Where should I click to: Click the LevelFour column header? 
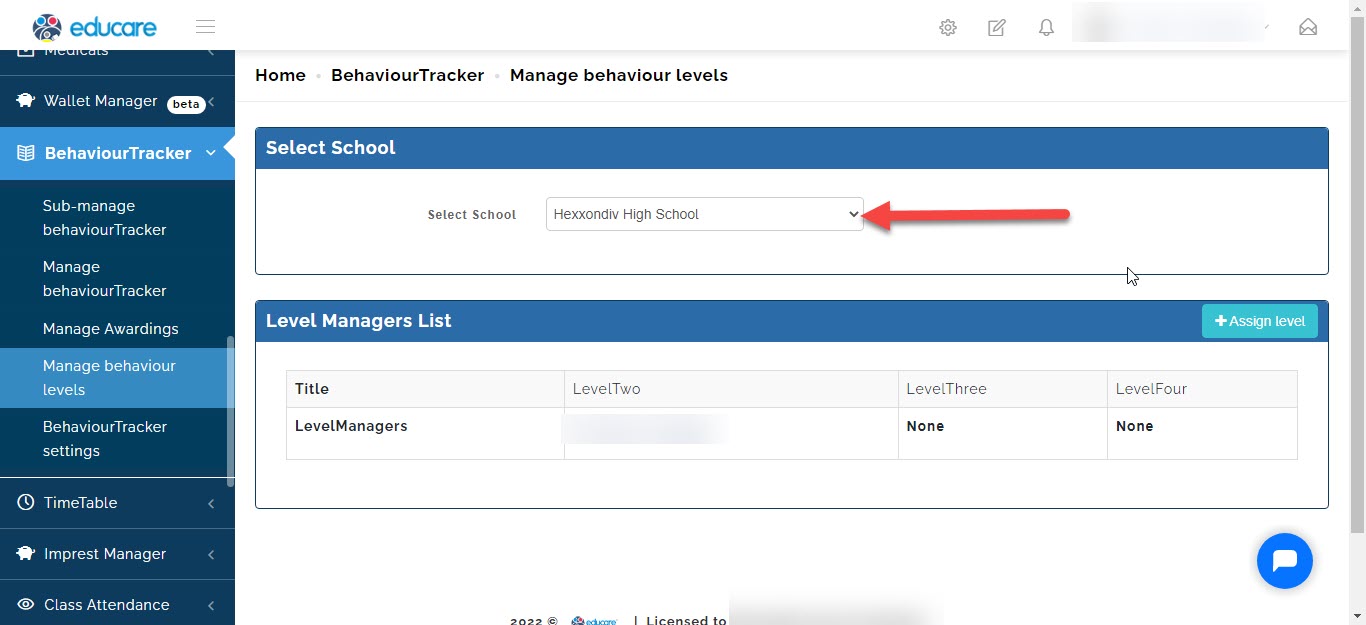coord(1202,389)
